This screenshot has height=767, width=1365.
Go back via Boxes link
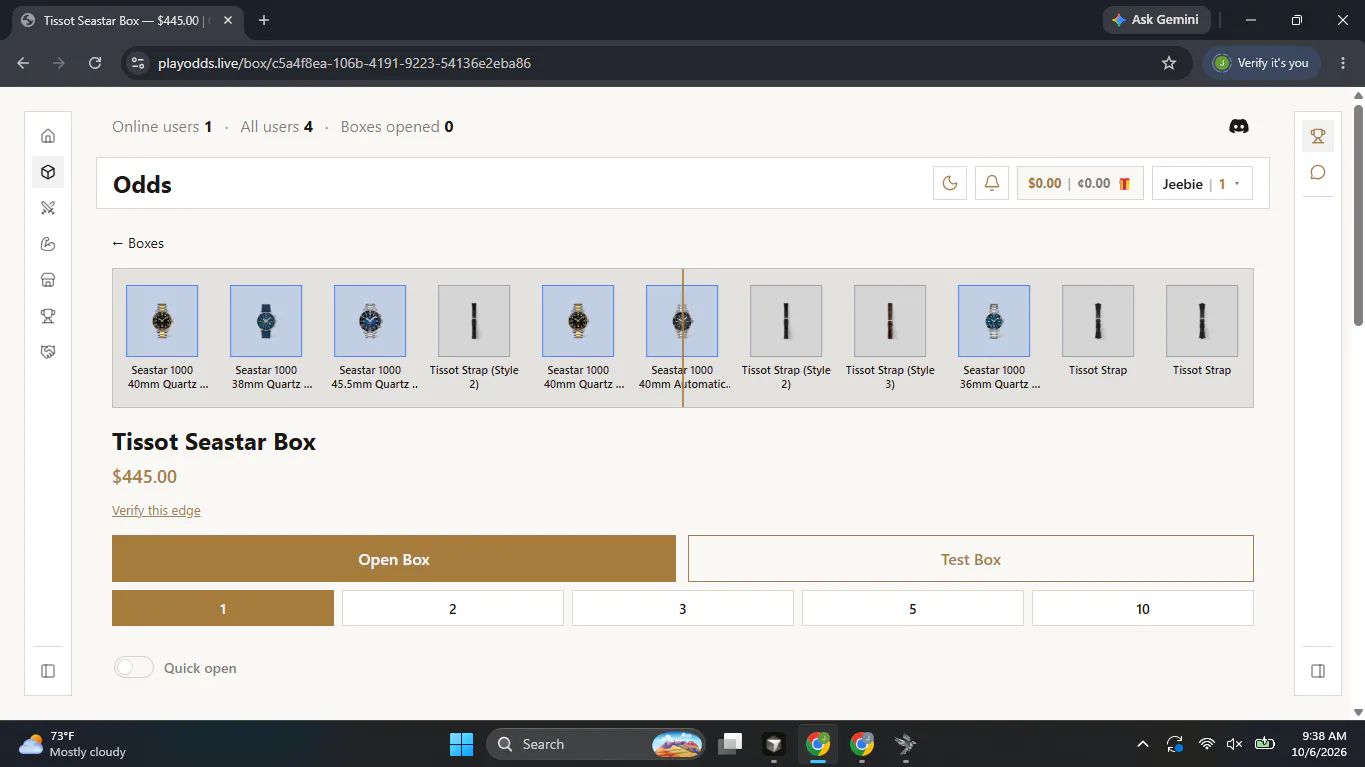[138, 243]
